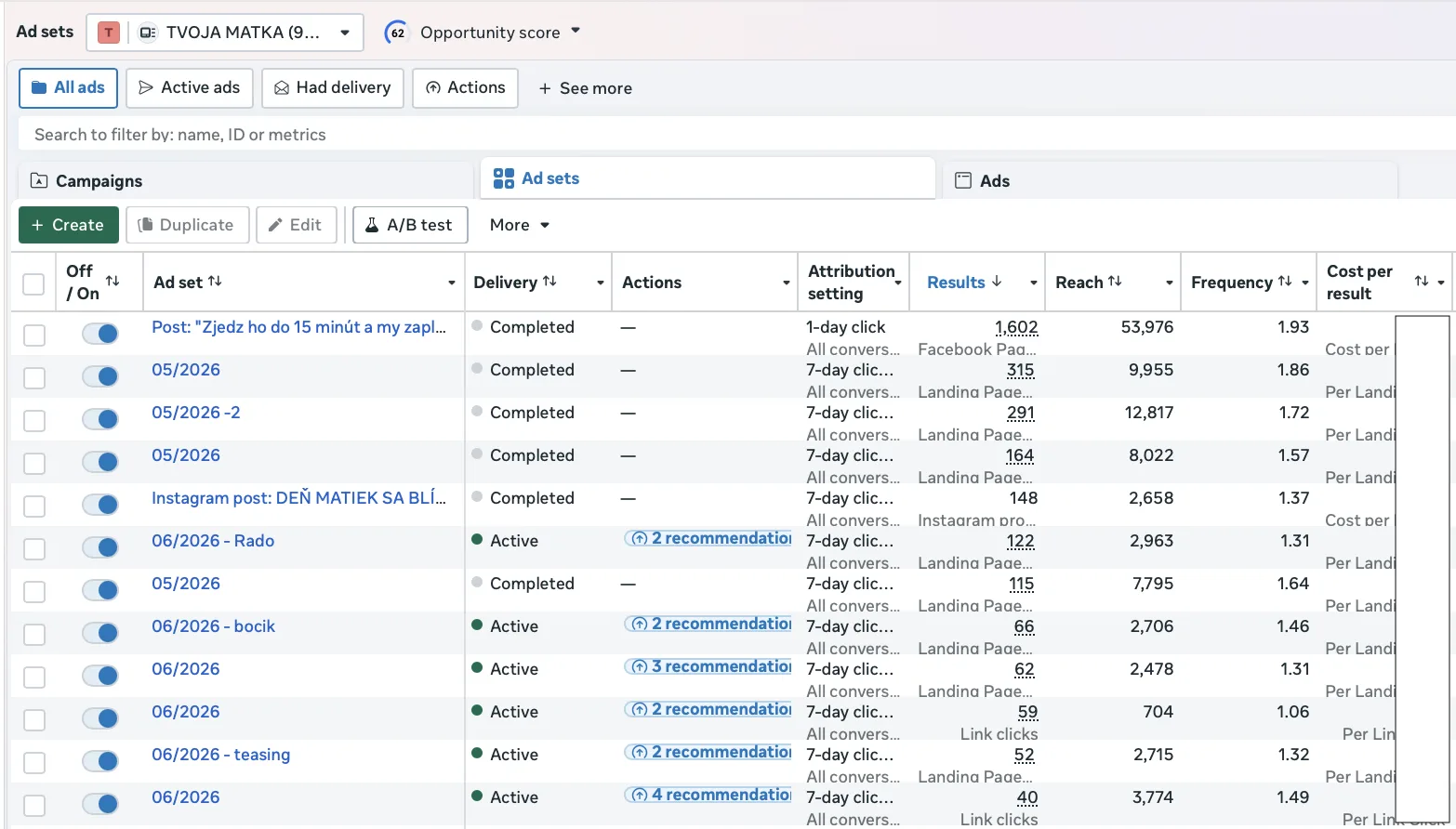1456x829 pixels.
Task: Click the search filter input field
Action: click(737, 135)
